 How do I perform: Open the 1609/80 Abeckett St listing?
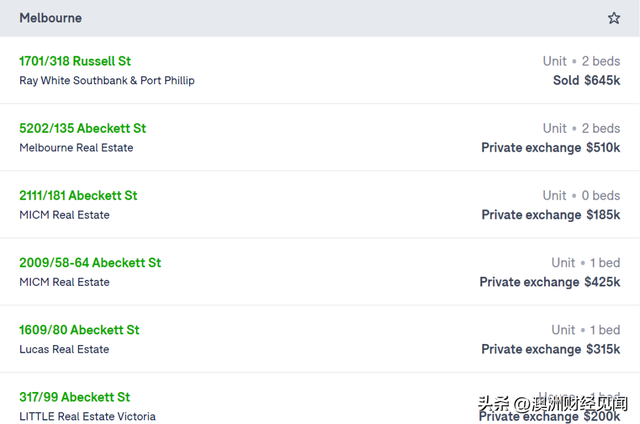click(x=79, y=330)
